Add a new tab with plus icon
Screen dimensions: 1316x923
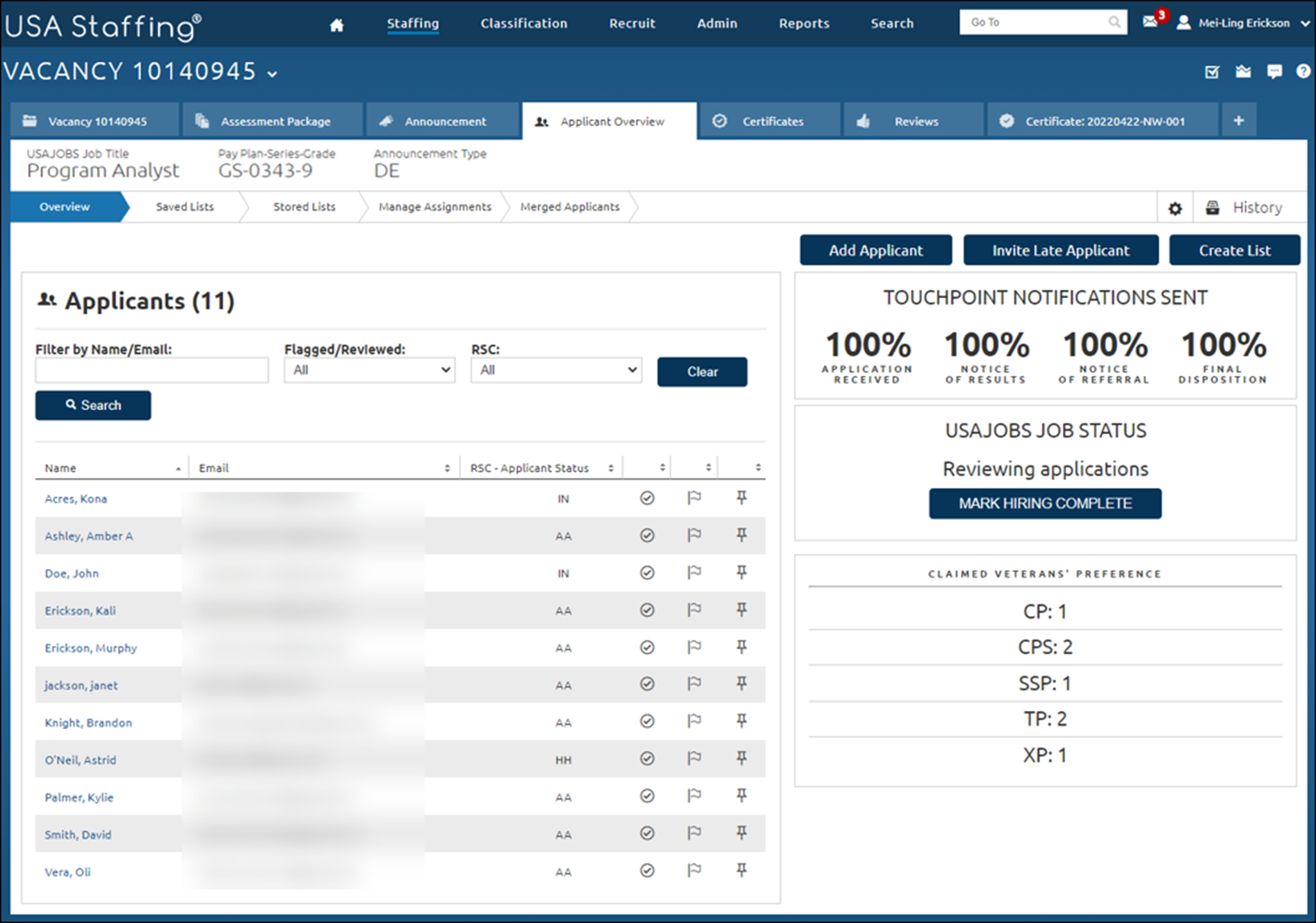point(1239,120)
